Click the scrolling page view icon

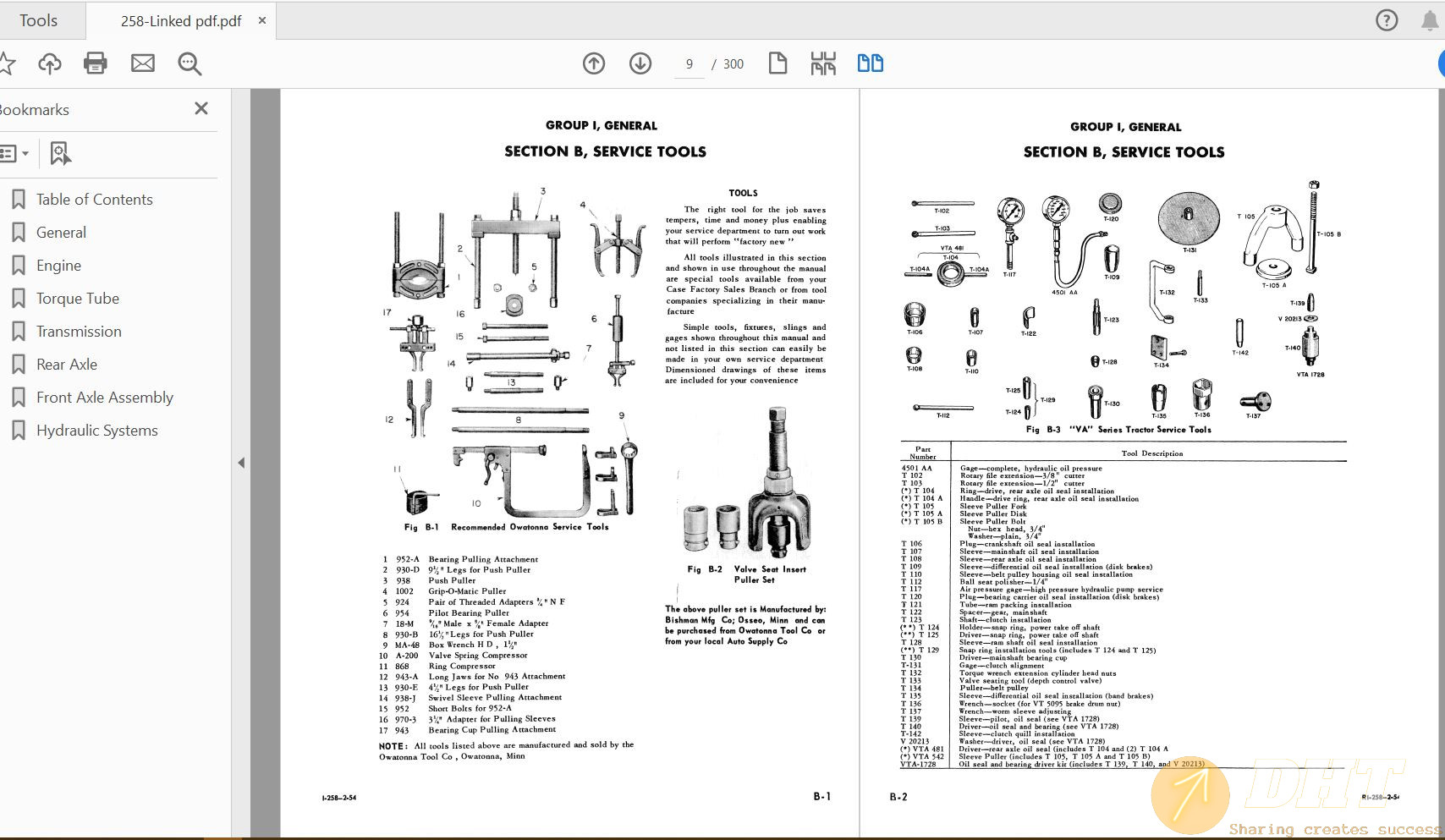(x=823, y=63)
